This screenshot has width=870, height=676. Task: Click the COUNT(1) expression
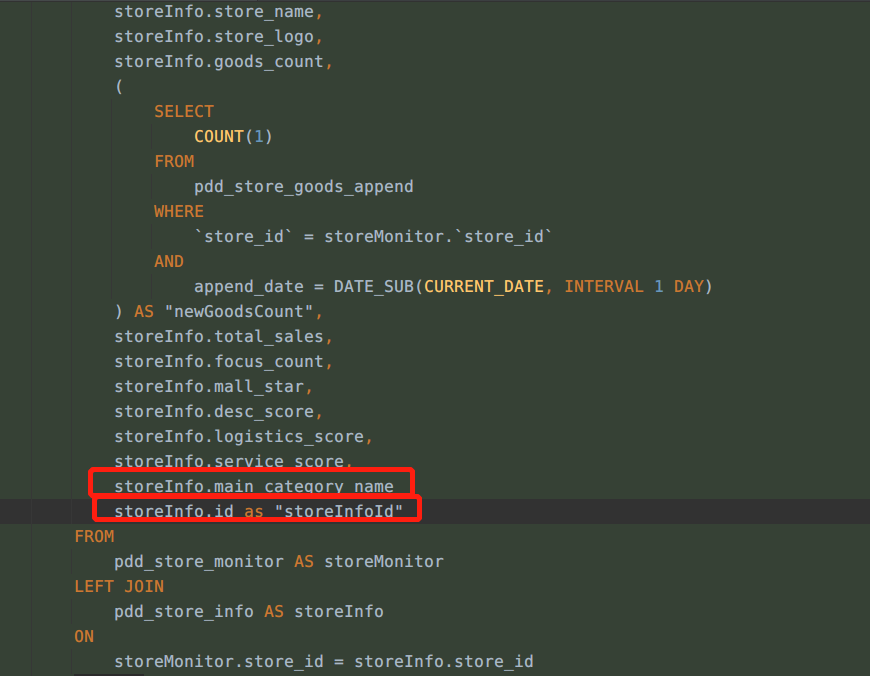[x=233, y=137]
